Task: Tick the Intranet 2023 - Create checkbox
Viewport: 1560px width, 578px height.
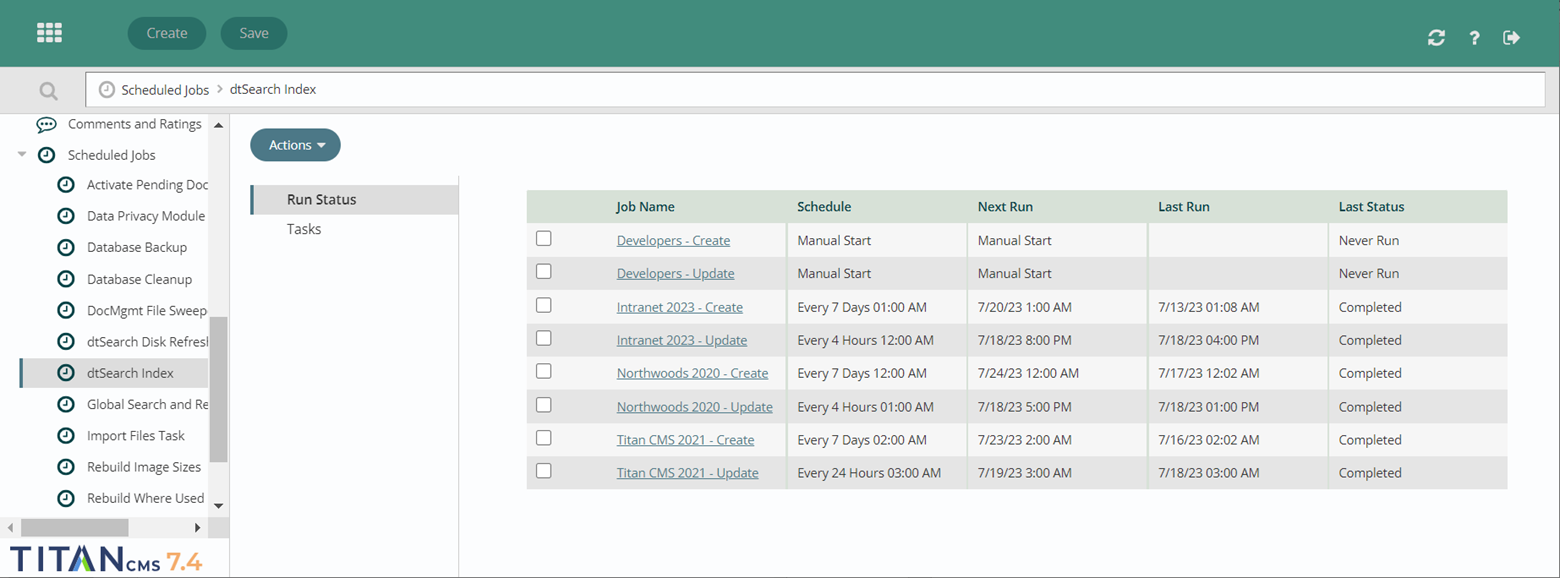Action: [544, 305]
